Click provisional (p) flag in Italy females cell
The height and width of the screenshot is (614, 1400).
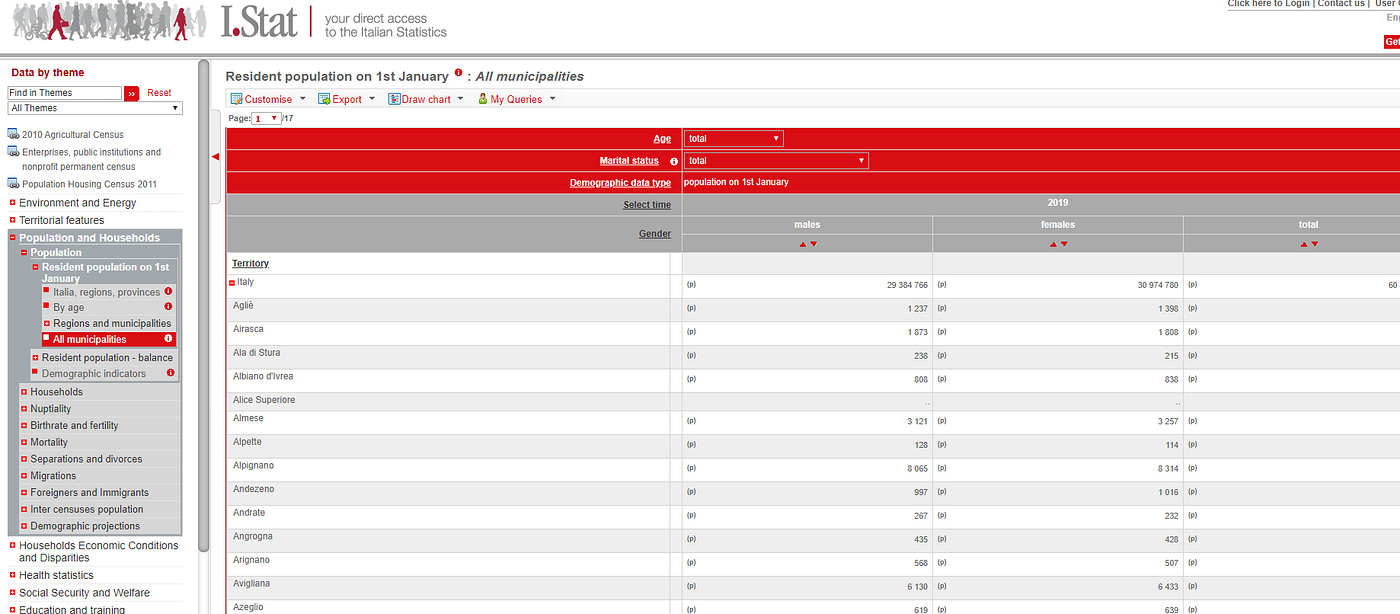click(941, 285)
